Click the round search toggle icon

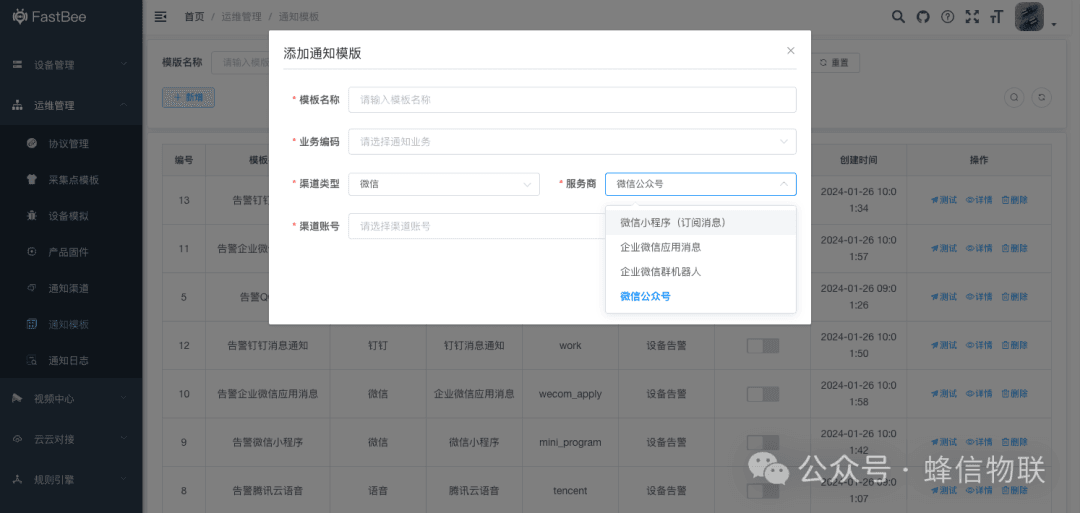(x=1014, y=98)
